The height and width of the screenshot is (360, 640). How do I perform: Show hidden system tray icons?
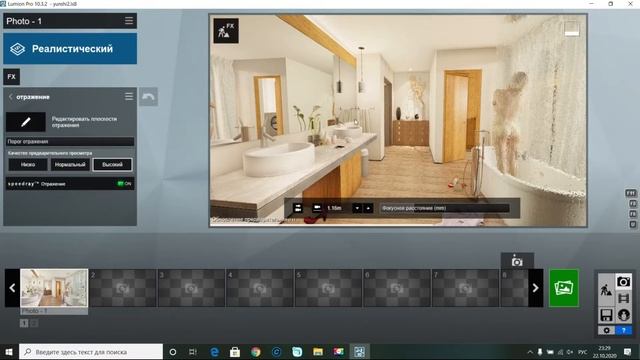point(530,352)
